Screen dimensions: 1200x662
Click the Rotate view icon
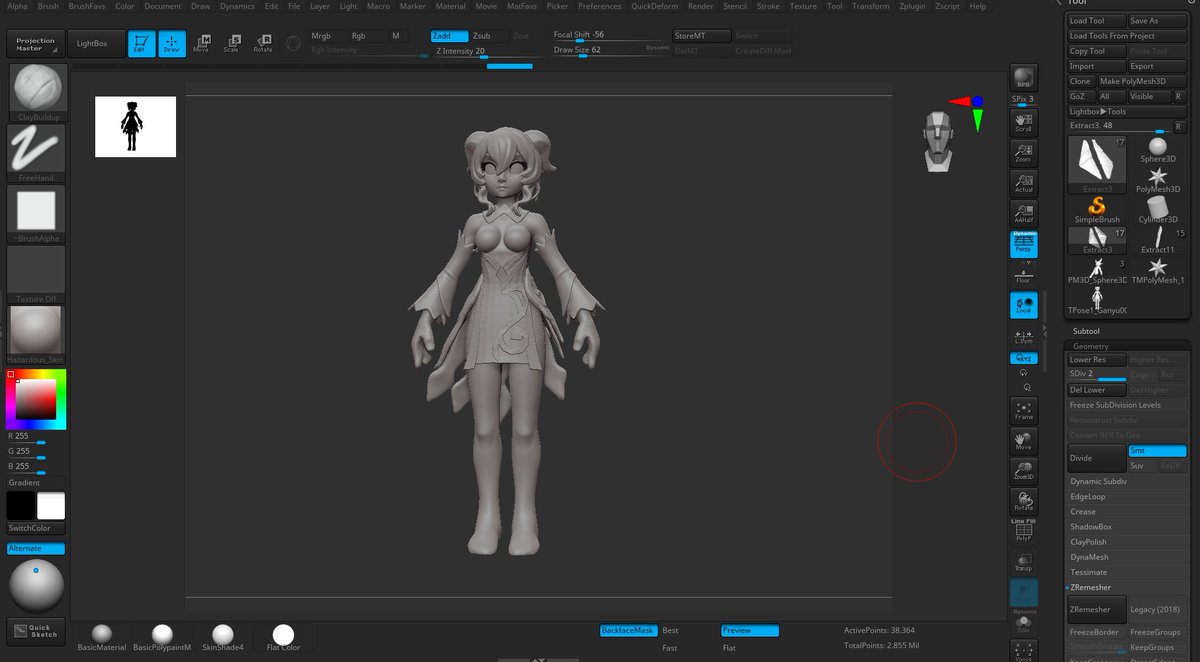pyautogui.click(x=1023, y=501)
